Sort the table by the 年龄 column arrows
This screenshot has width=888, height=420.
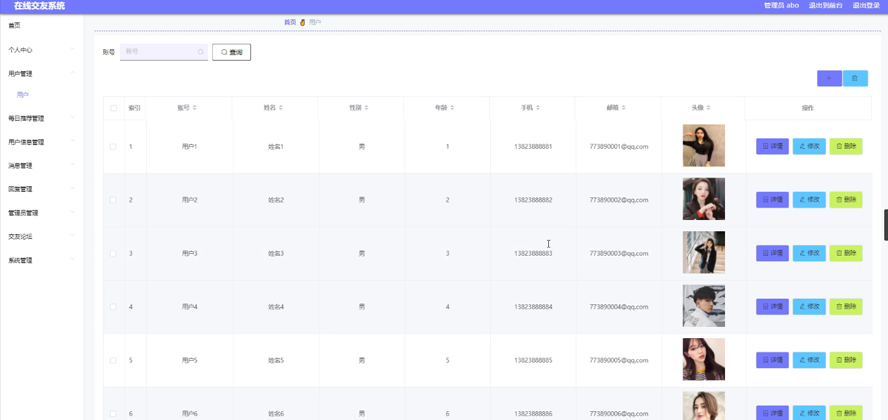pos(452,108)
